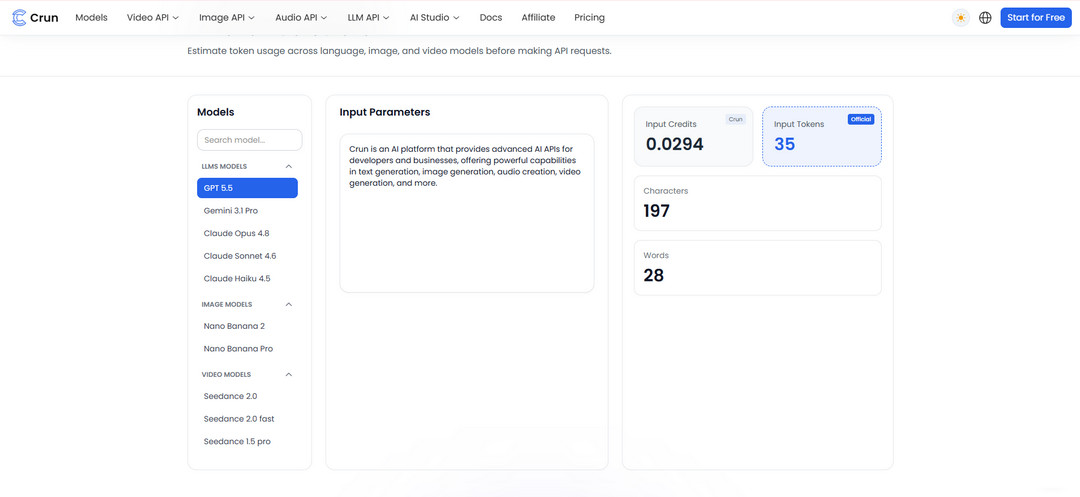Select the Nano Banana 2 model
Image resolution: width=1080 pixels, height=497 pixels.
point(247,326)
